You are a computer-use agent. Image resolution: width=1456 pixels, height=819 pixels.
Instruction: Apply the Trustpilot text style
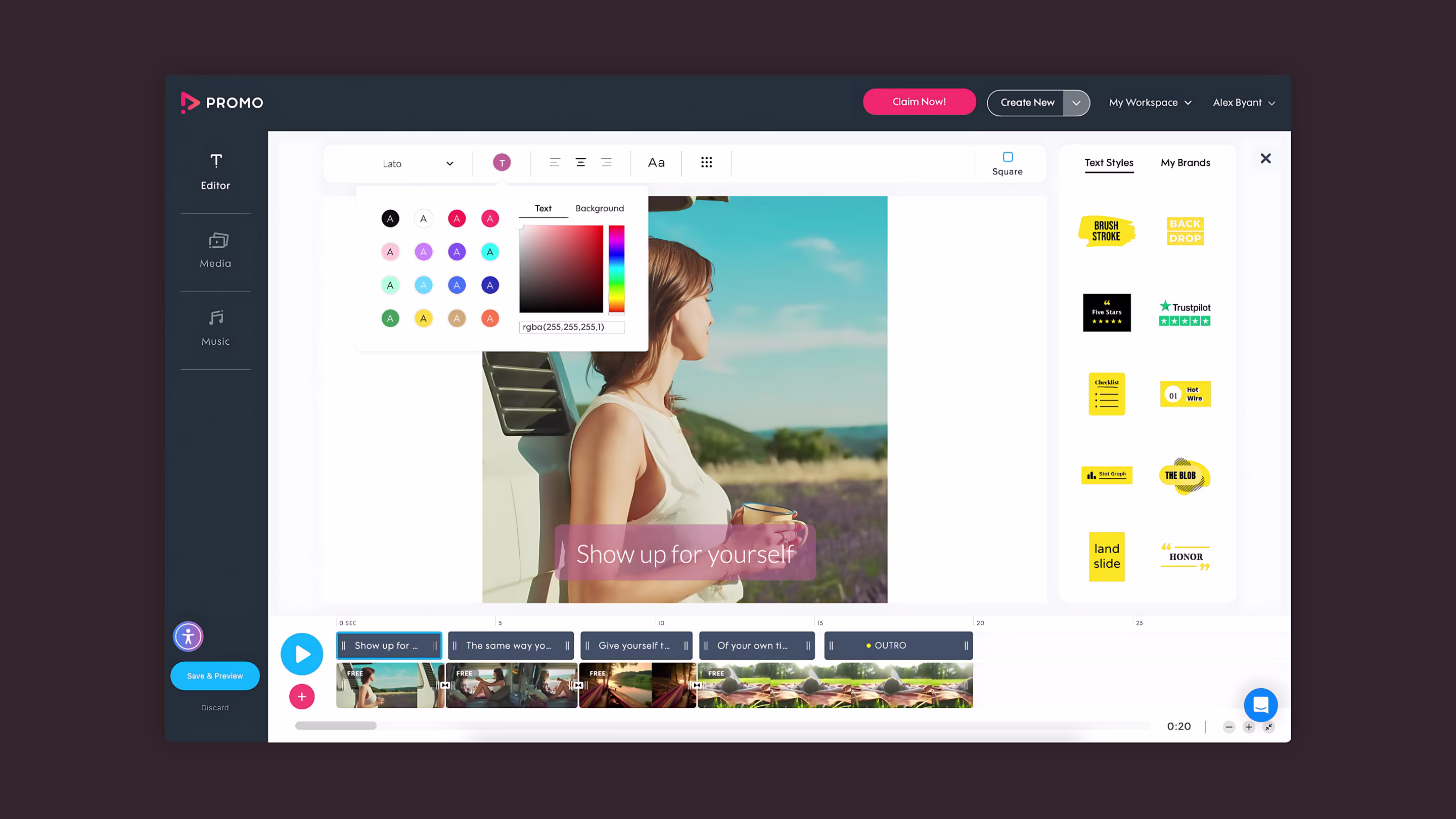tap(1185, 312)
